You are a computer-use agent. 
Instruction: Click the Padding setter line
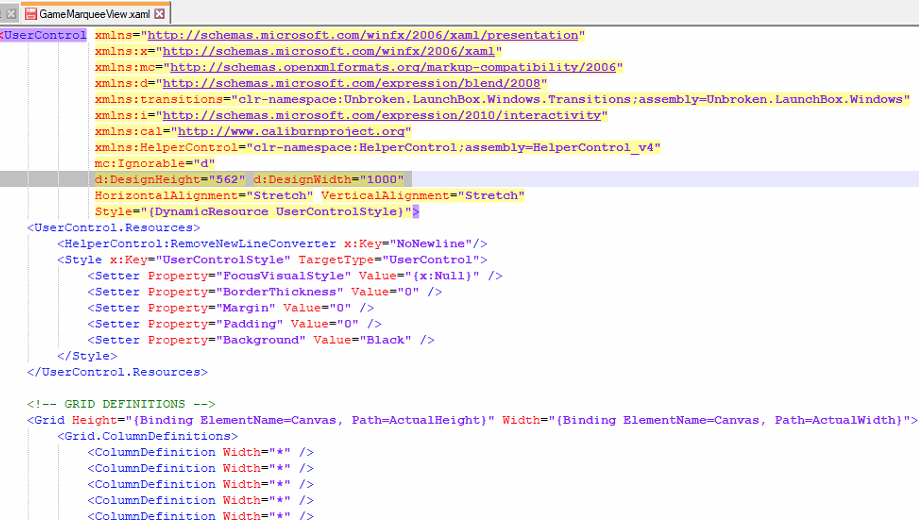pos(234,324)
